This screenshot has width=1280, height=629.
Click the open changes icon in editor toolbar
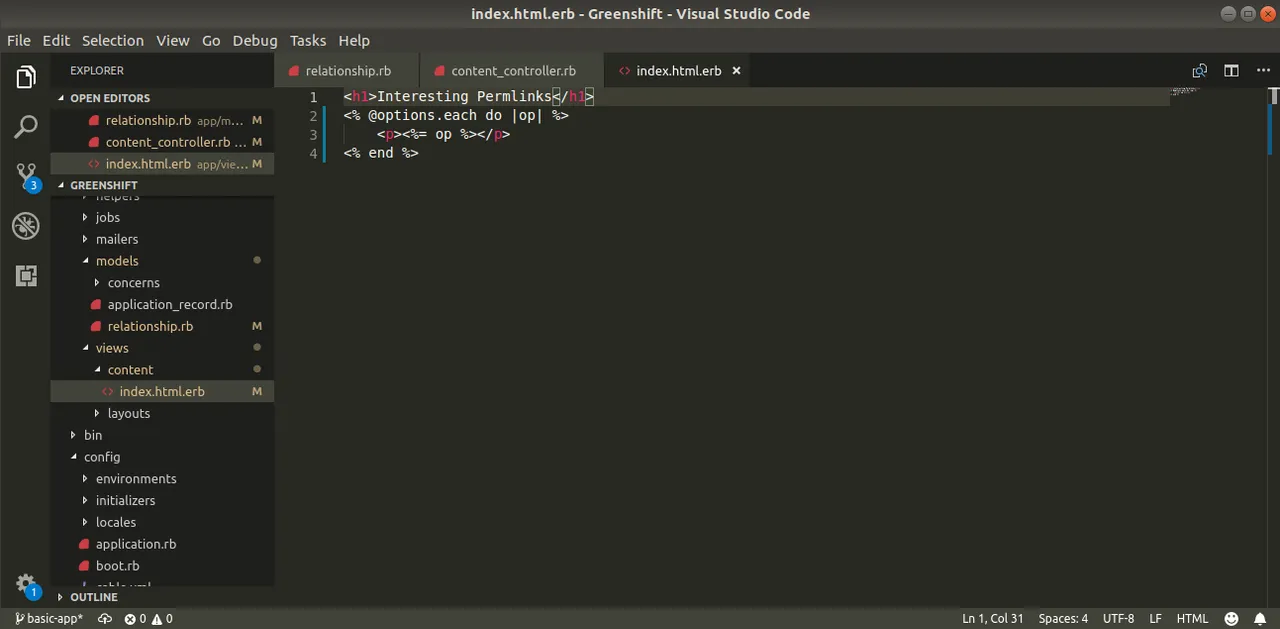click(x=1200, y=71)
